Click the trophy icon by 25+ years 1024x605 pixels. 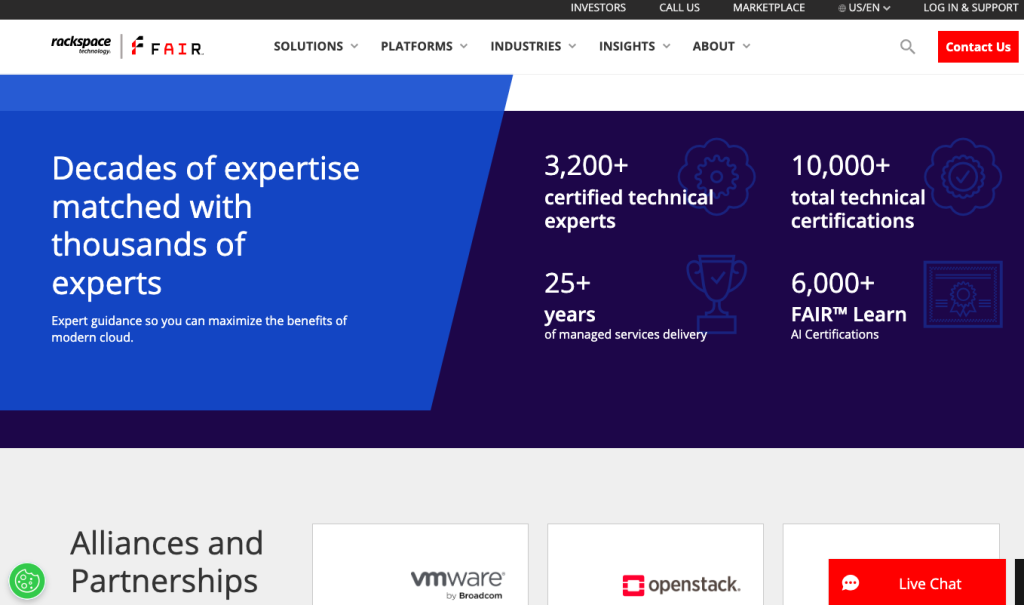pos(716,294)
